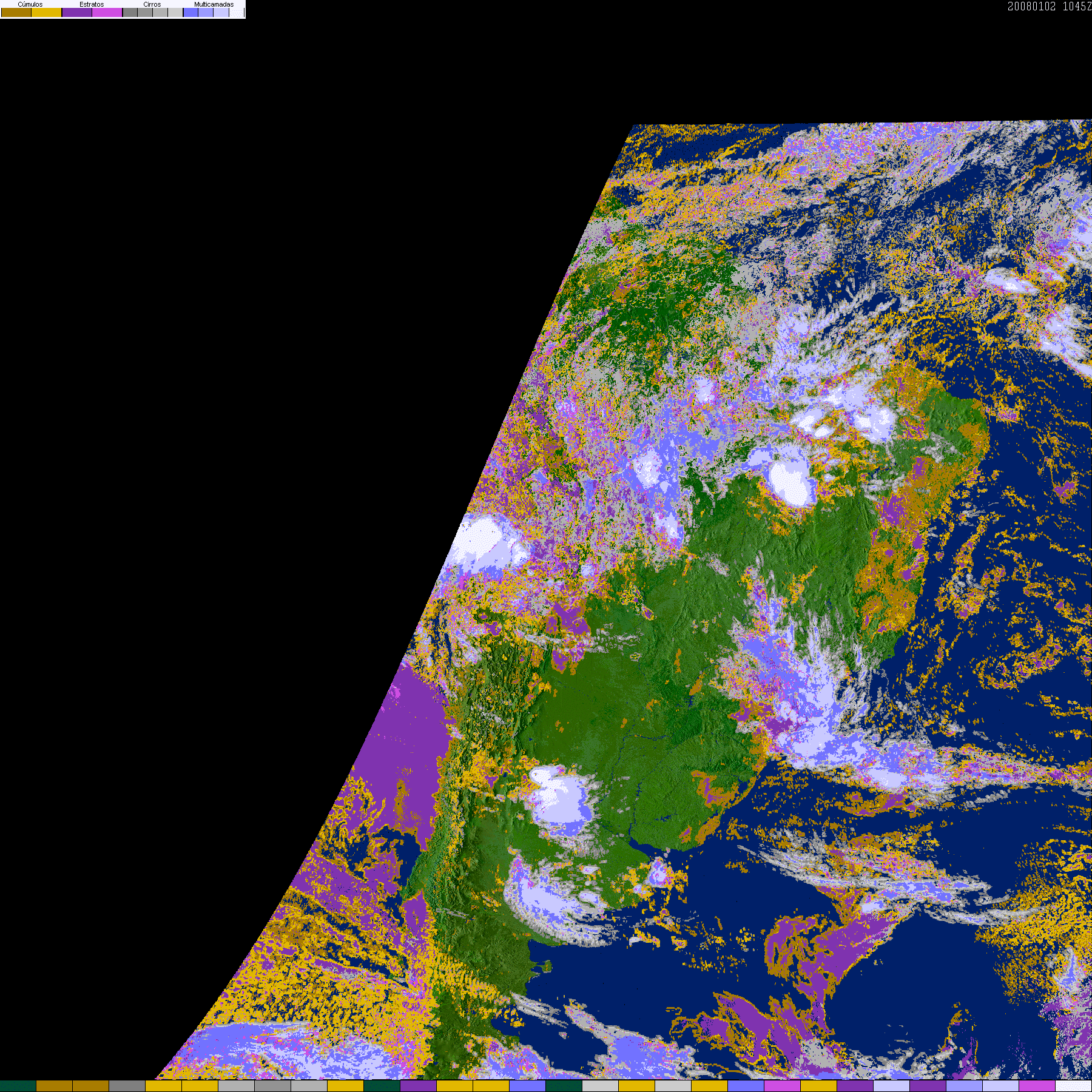Click the darkest gray Cirros legend swatch

(130, 13)
